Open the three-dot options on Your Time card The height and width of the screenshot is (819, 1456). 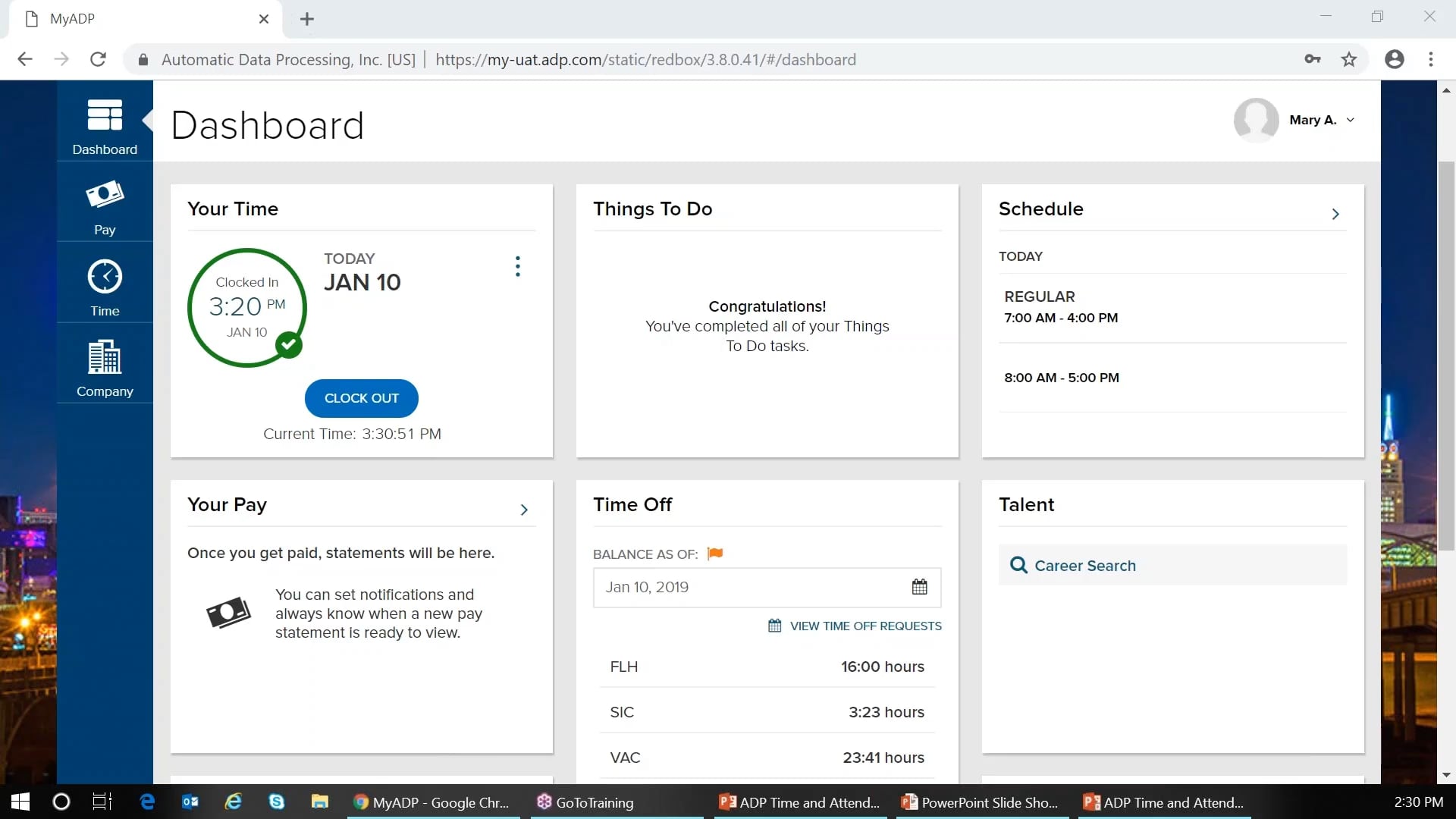516,266
